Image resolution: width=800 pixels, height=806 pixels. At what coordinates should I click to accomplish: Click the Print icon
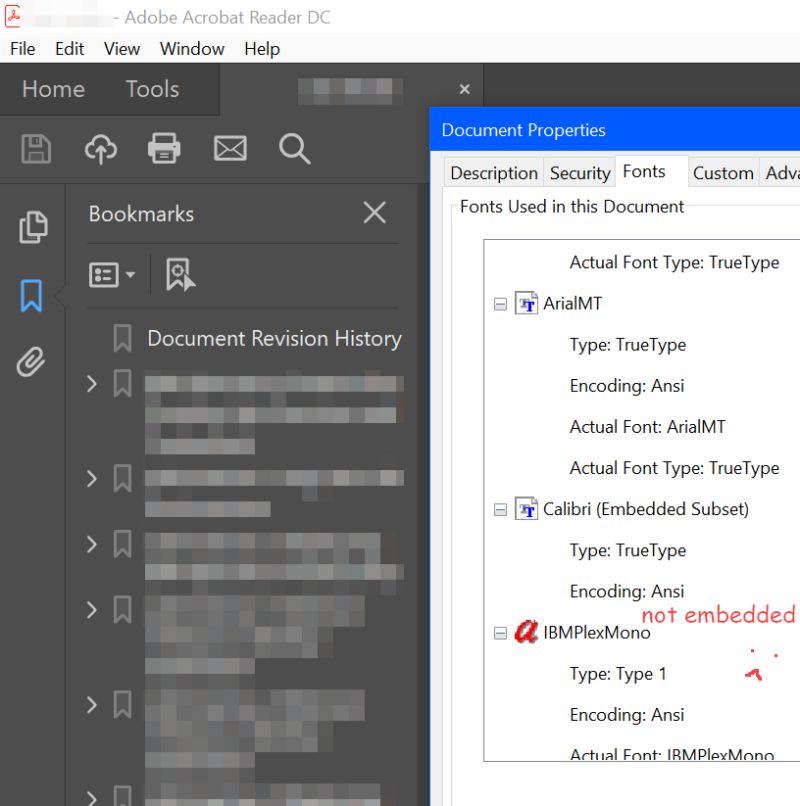pyautogui.click(x=164, y=147)
